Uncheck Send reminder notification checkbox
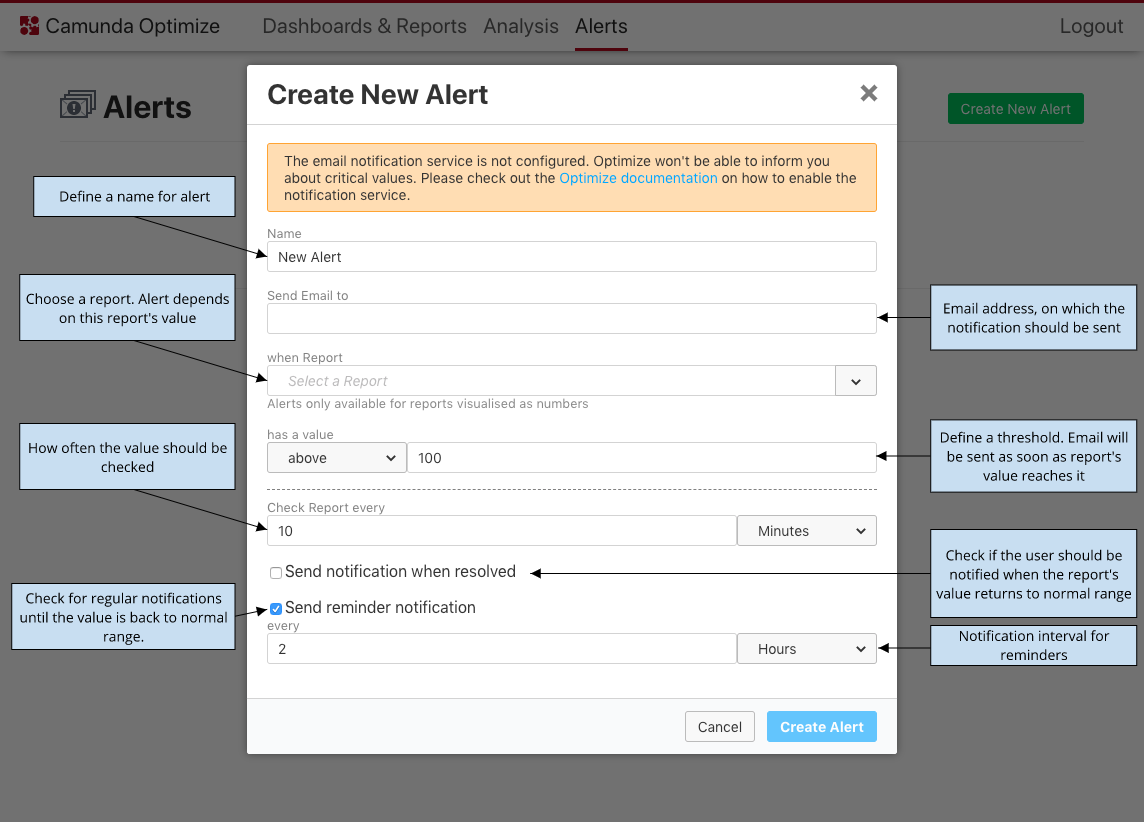This screenshot has height=822, width=1144. [276, 608]
